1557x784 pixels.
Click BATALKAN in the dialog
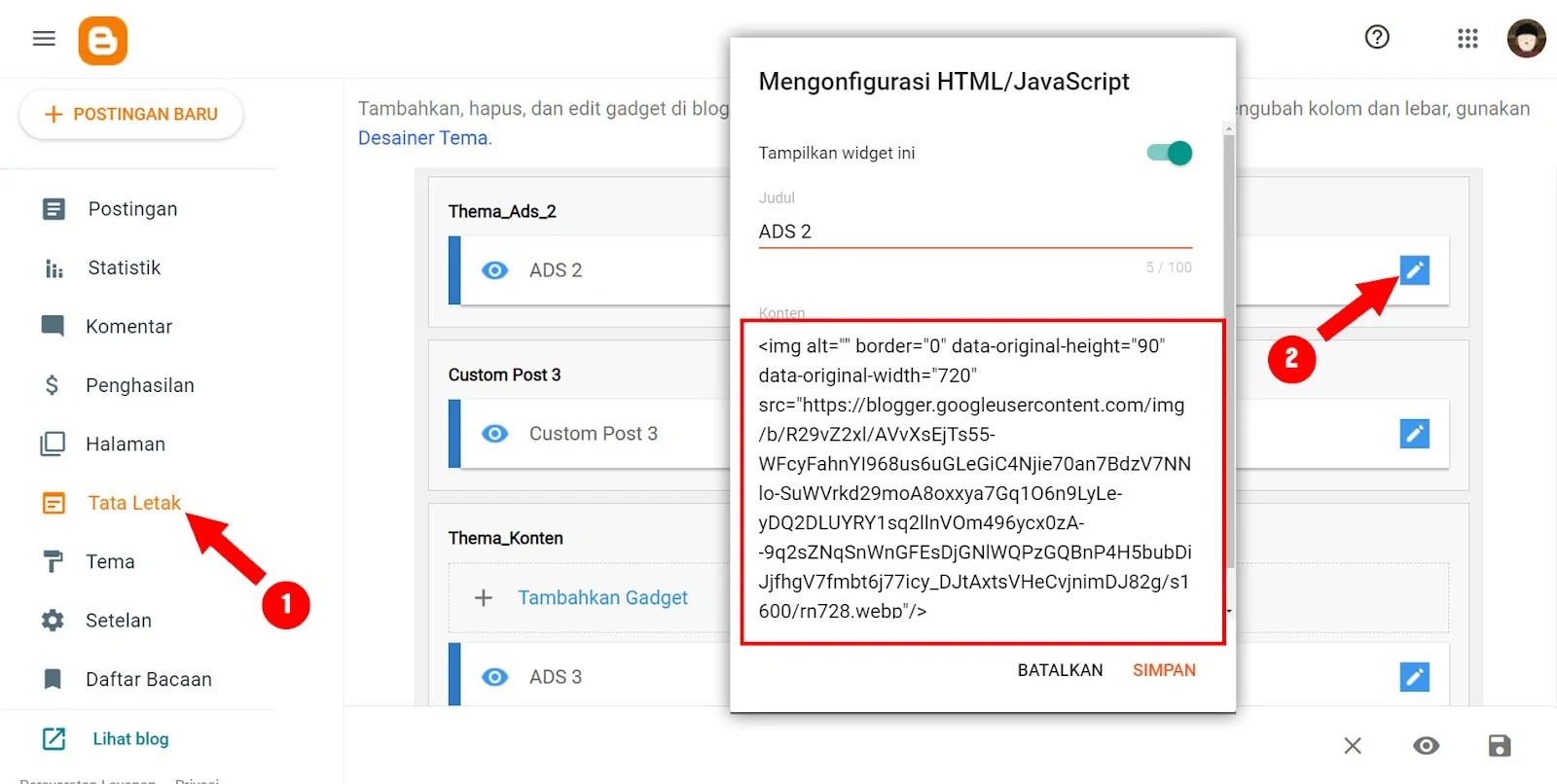pyautogui.click(x=1061, y=670)
